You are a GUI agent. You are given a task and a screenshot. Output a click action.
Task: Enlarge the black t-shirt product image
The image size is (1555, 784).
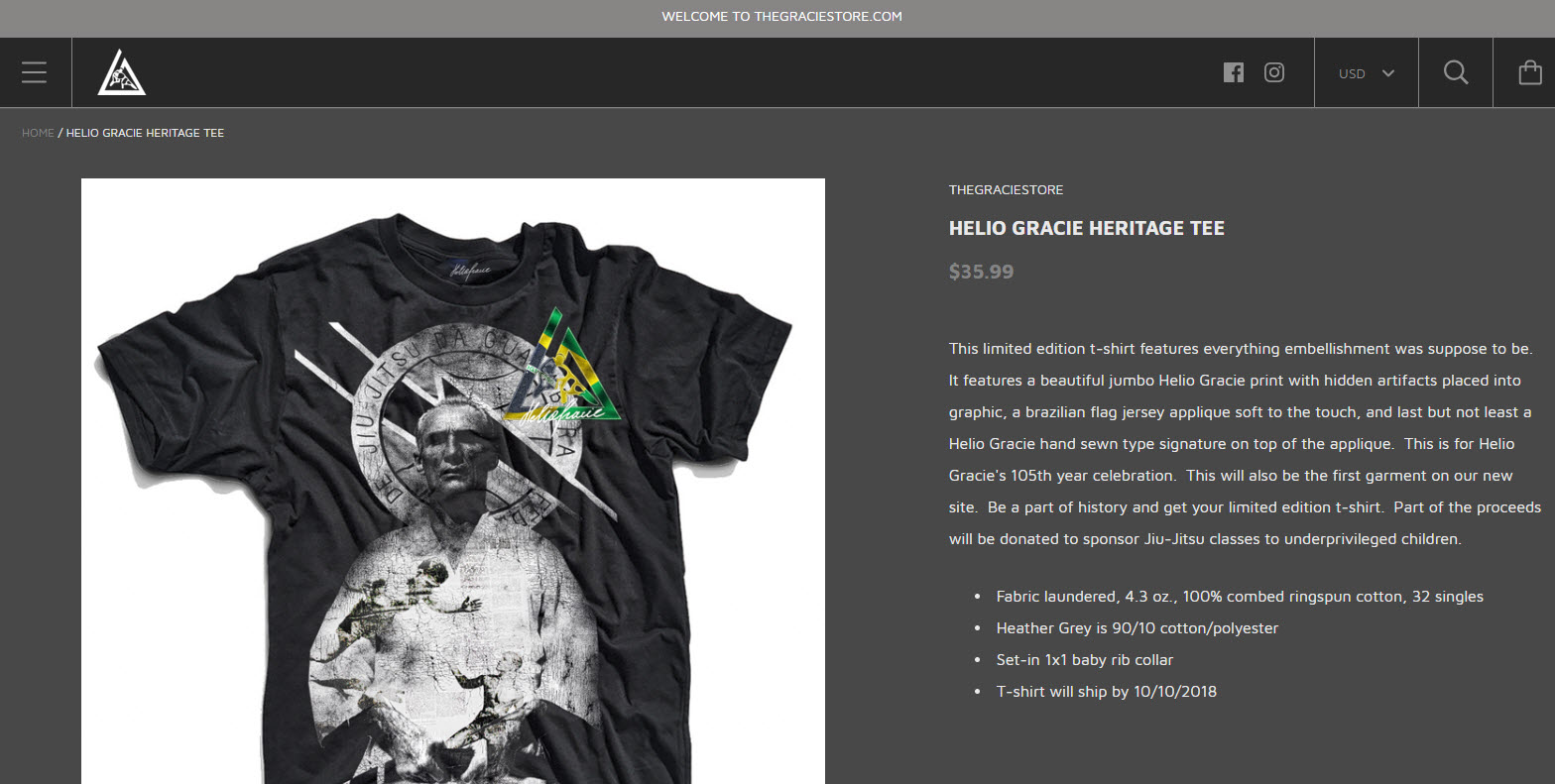coord(453,482)
